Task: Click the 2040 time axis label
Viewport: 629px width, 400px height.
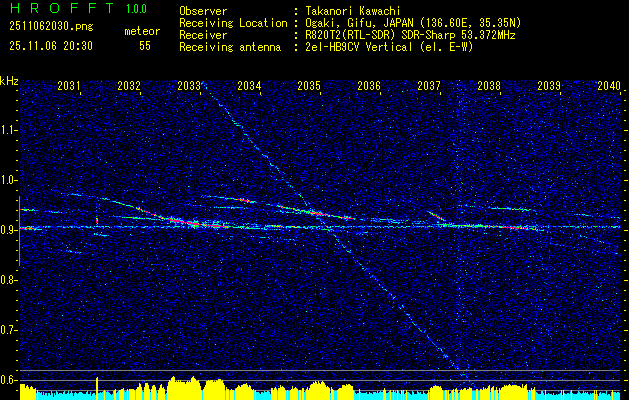Action: pyautogui.click(x=609, y=85)
